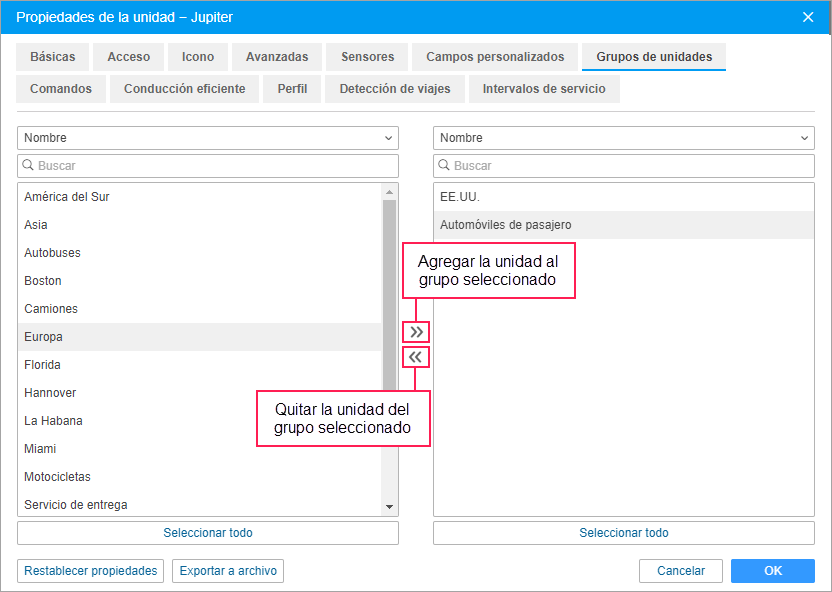Select the Motocicletas group

(x=200, y=477)
